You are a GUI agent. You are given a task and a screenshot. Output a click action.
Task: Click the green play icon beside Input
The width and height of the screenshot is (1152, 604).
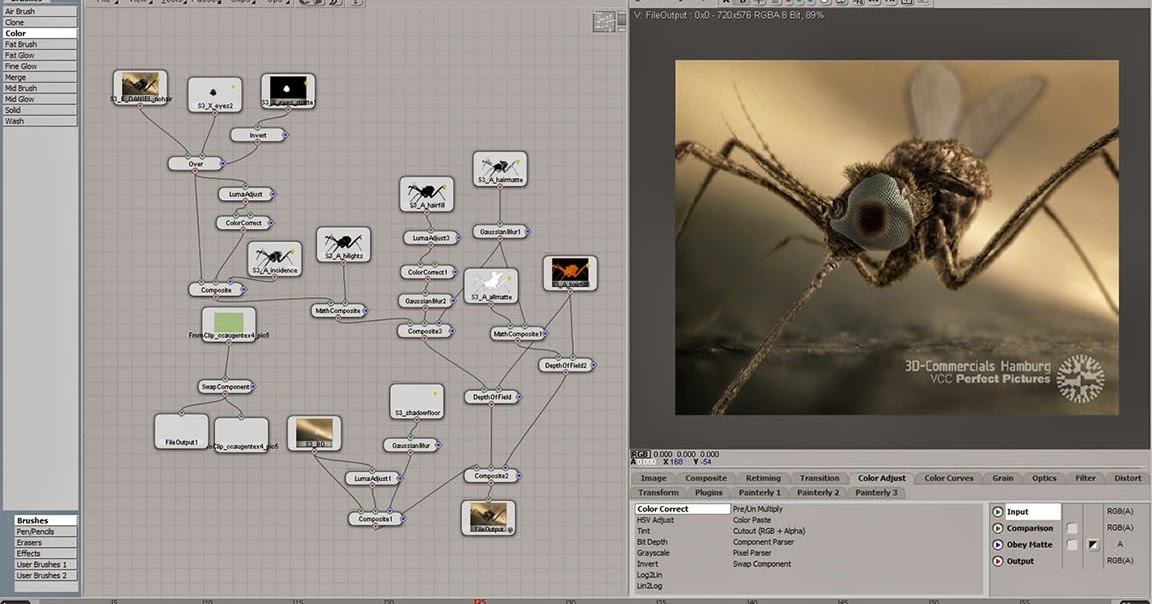coord(998,511)
